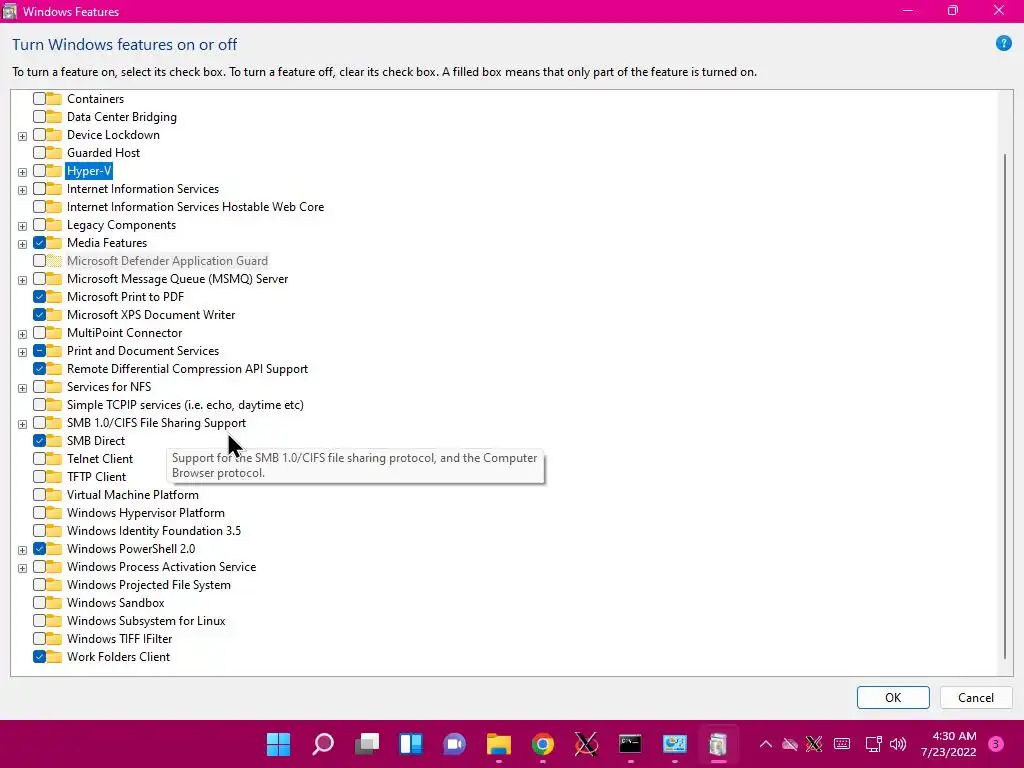The width and height of the screenshot is (1024, 768).
Task: Expand Windows Process Activation Service node
Action: tap(22, 568)
